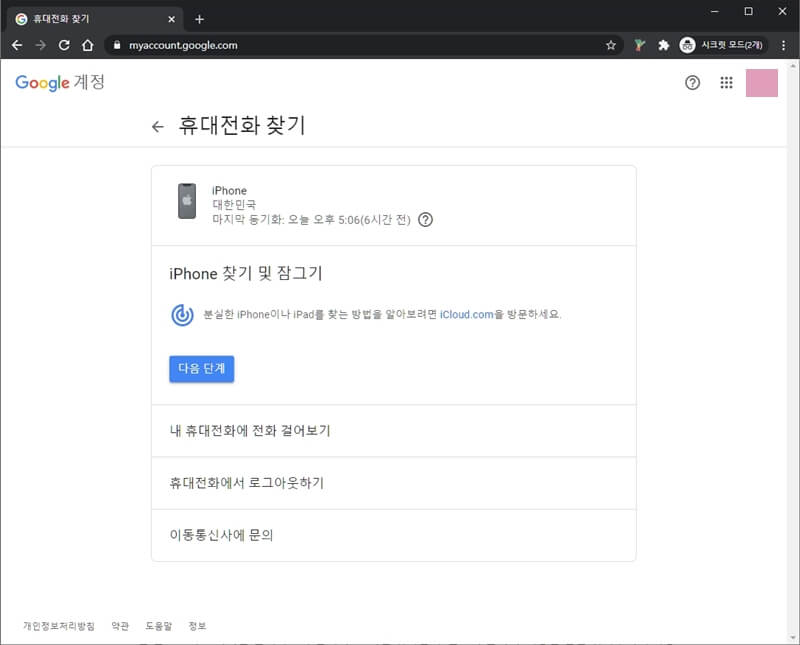800x645 pixels.
Task: Select the 휴대전화 찾기 browser tab
Action: pyautogui.click(x=95, y=19)
